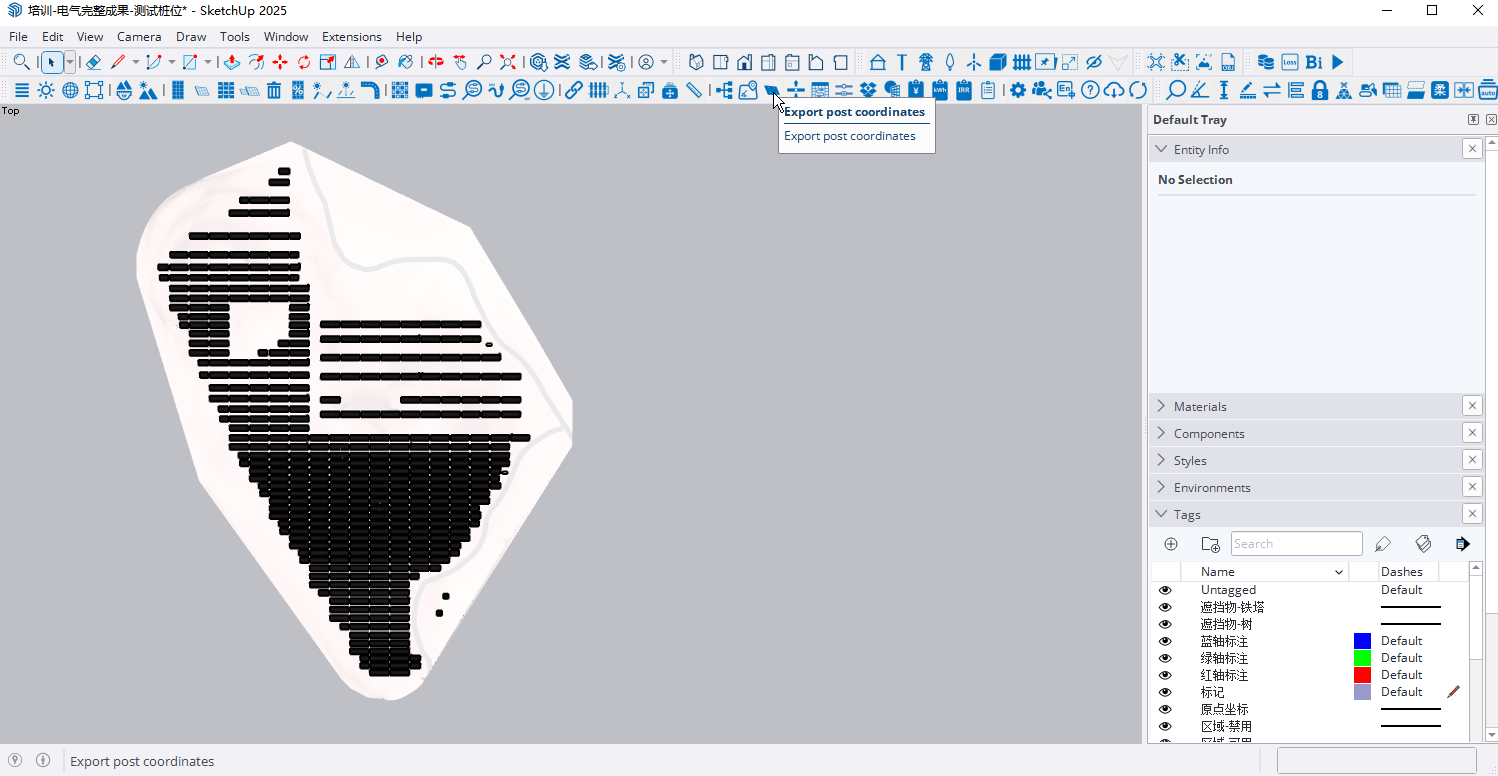Activate the Move tool with red arrows
The height and width of the screenshot is (776, 1498).
(x=280, y=62)
